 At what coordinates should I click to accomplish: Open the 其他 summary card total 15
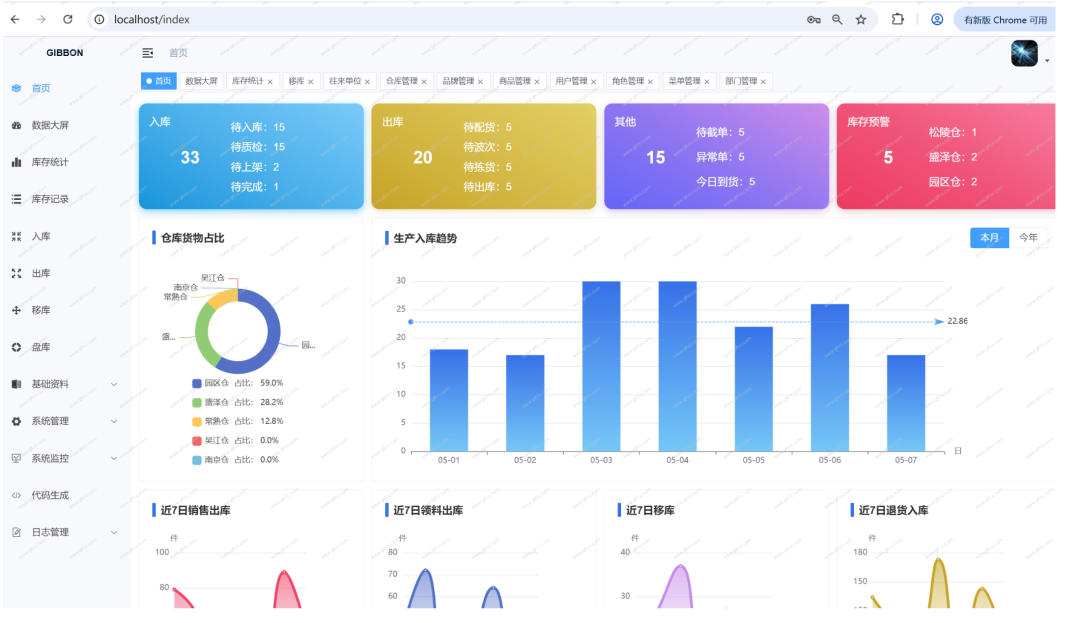coord(656,158)
